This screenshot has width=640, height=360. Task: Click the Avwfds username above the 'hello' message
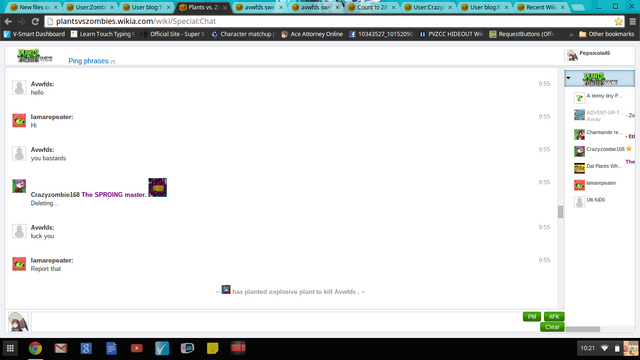(42, 84)
